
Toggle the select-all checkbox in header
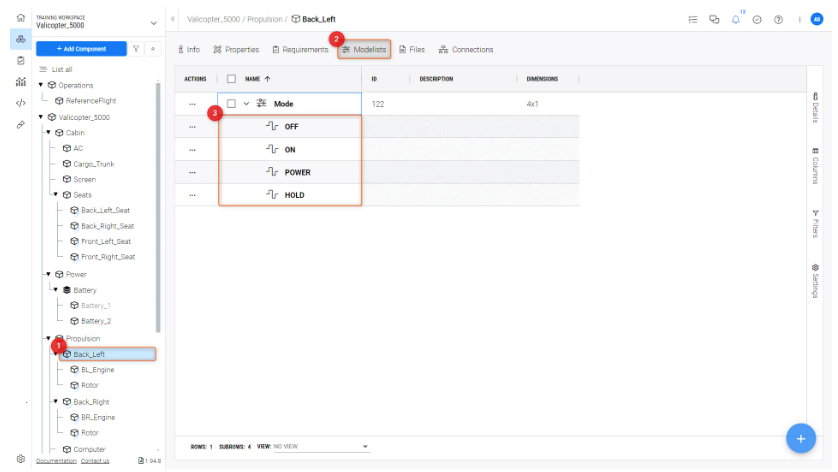click(231, 79)
